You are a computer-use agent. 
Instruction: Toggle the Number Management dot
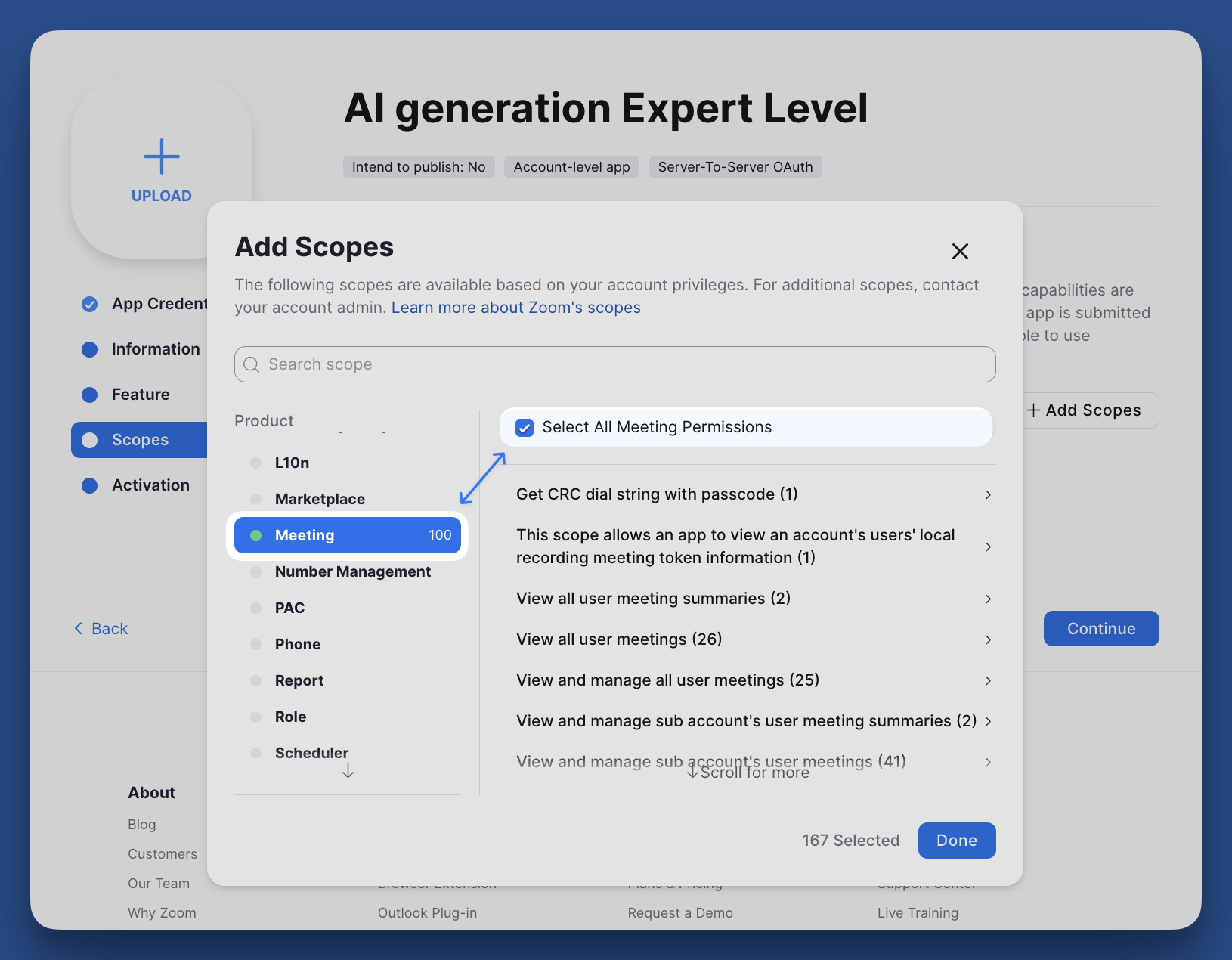[x=255, y=571]
